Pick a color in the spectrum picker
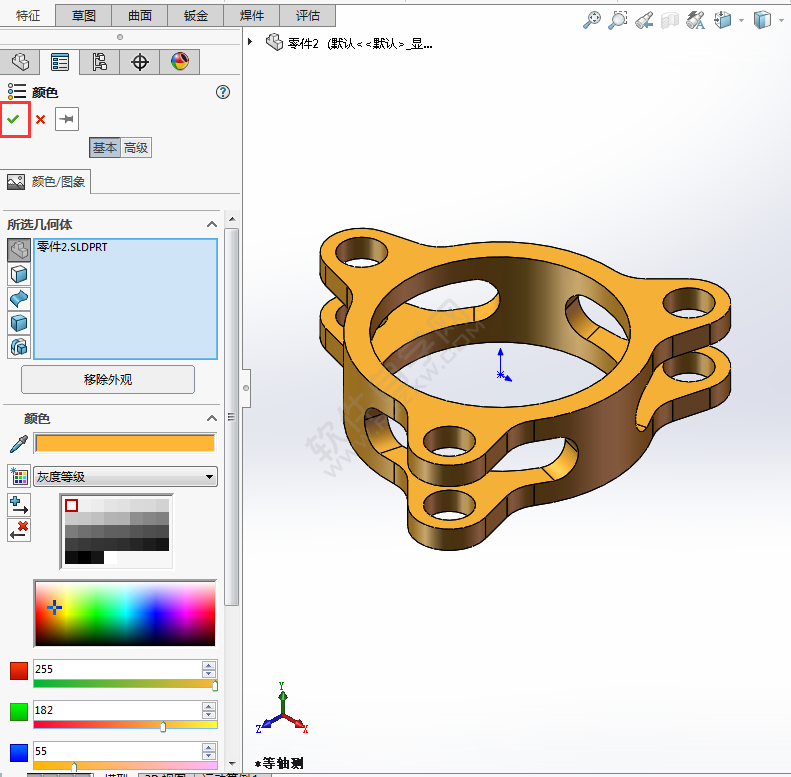The height and width of the screenshot is (777, 791). [125, 614]
